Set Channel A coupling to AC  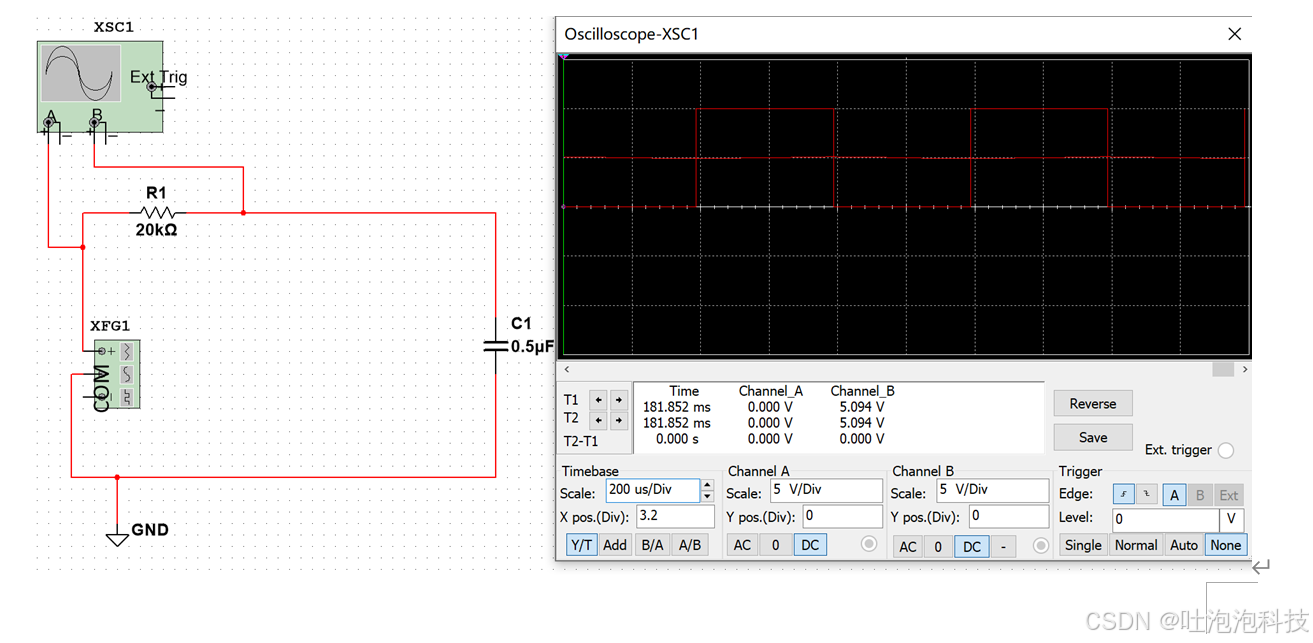(742, 545)
